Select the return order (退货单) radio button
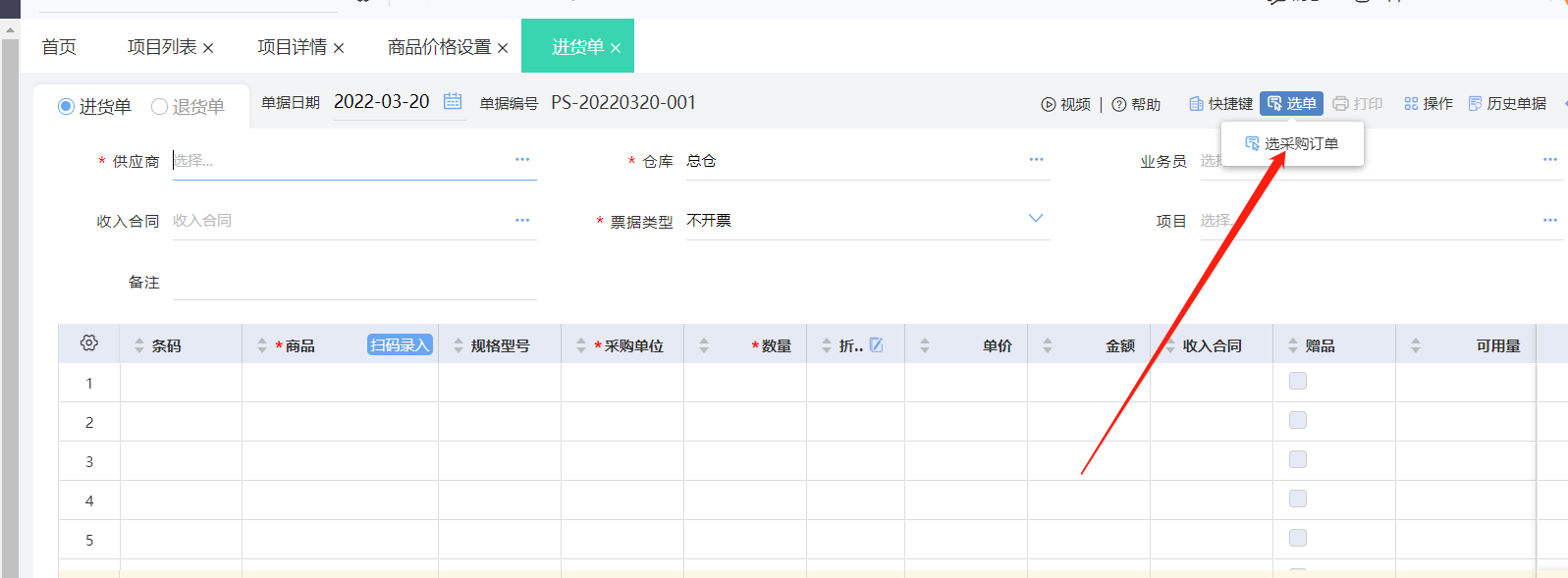Image resolution: width=1568 pixels, height=578 pixels. 159,106
